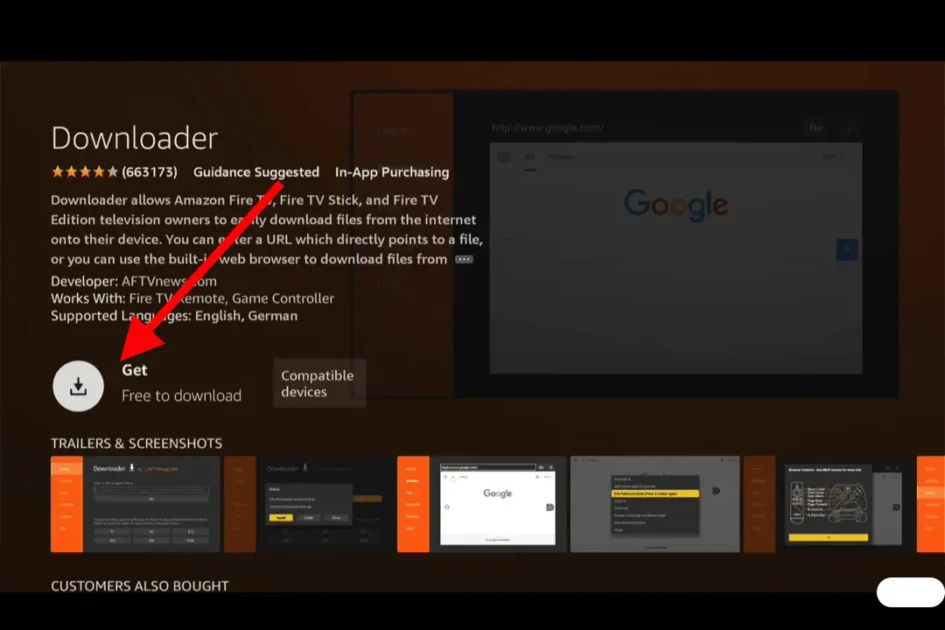Screen dimensions: 945x630
Task: Click the white pill button at bottom right
Action: [910, 592]
